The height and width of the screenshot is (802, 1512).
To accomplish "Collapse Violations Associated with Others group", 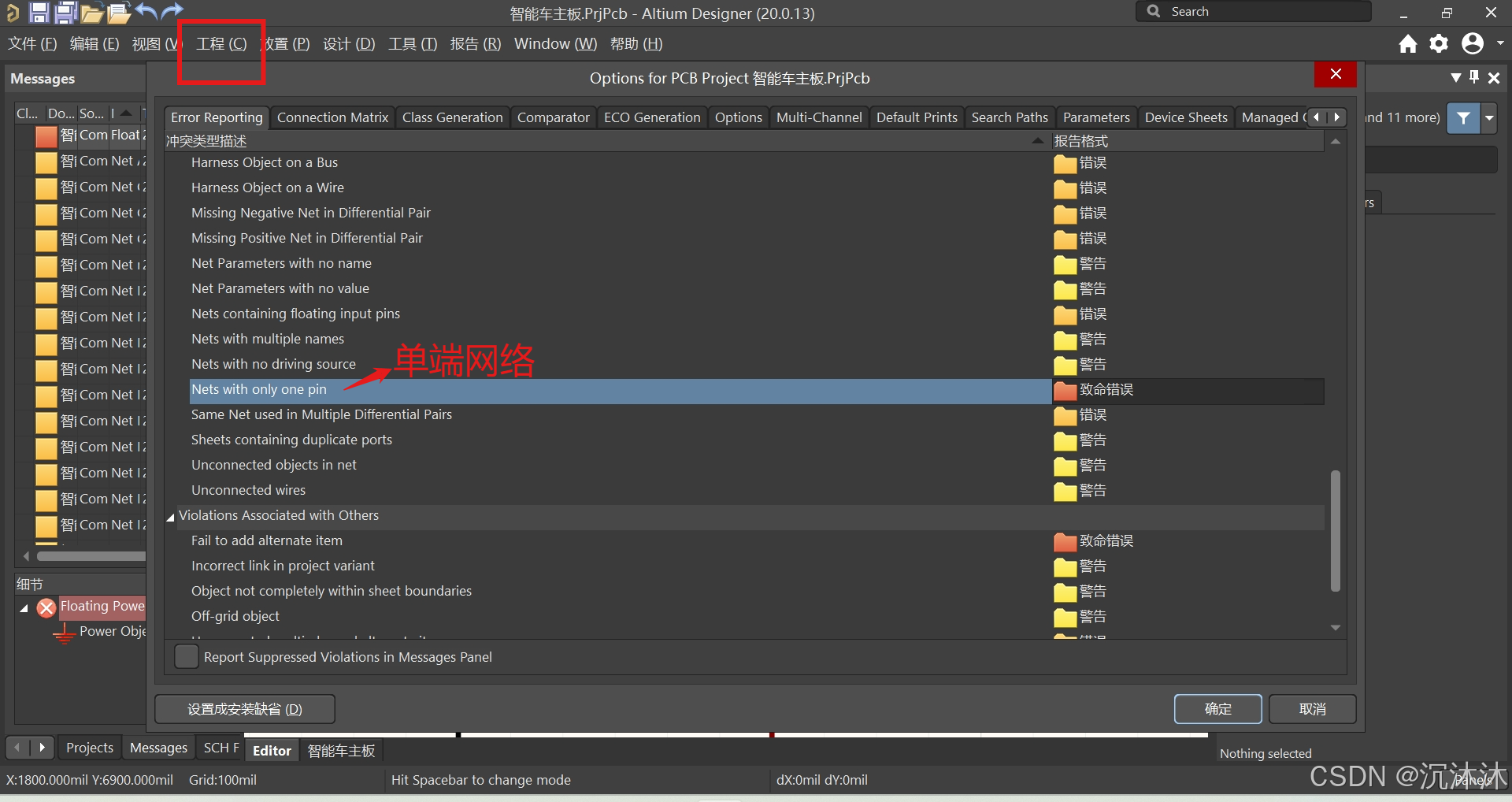I will (170, 517).
